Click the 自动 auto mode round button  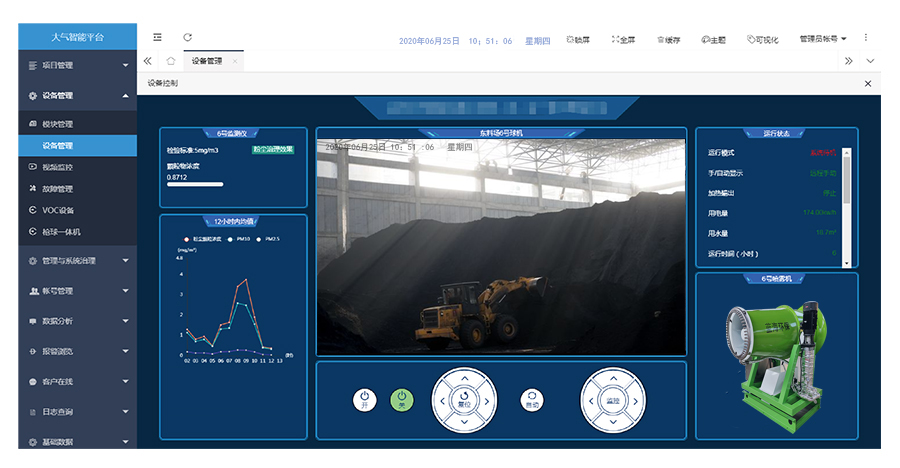click(532, 400)
